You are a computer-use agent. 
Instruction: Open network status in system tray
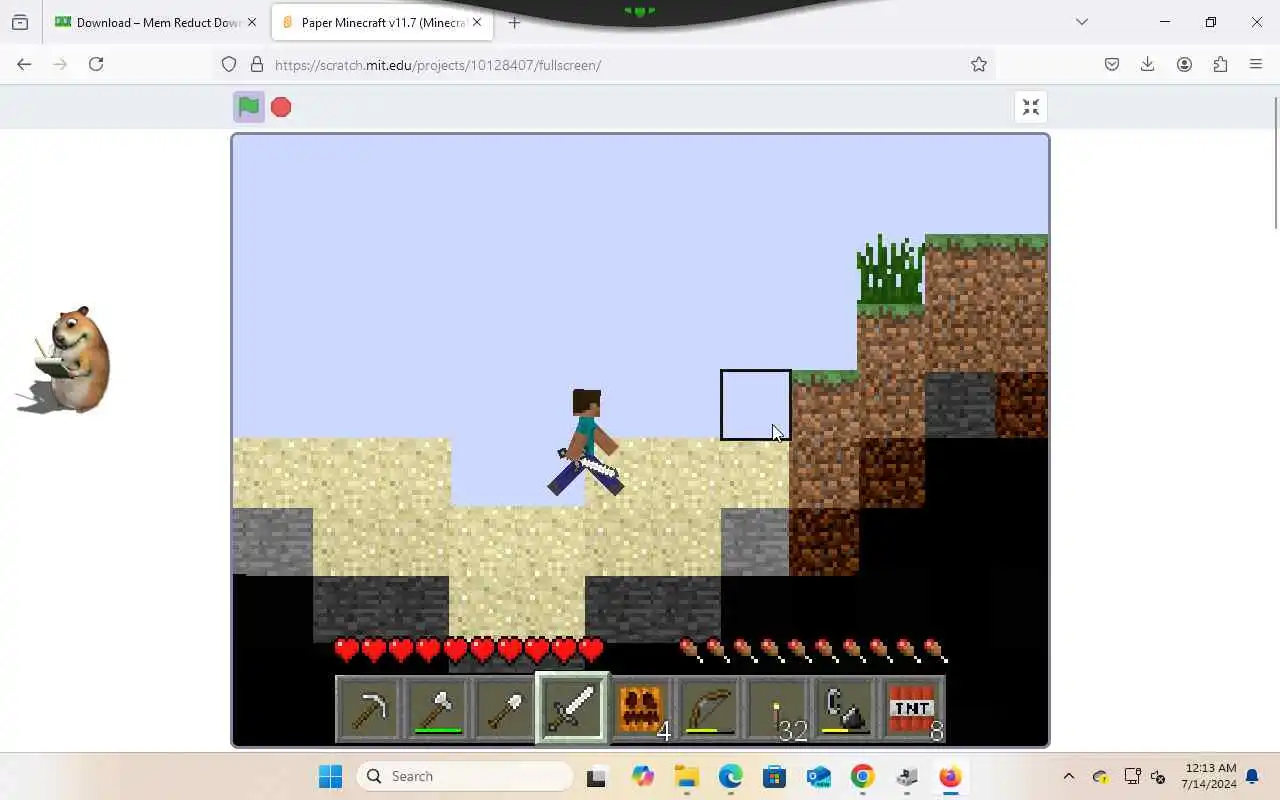[x=1132, y=776]
